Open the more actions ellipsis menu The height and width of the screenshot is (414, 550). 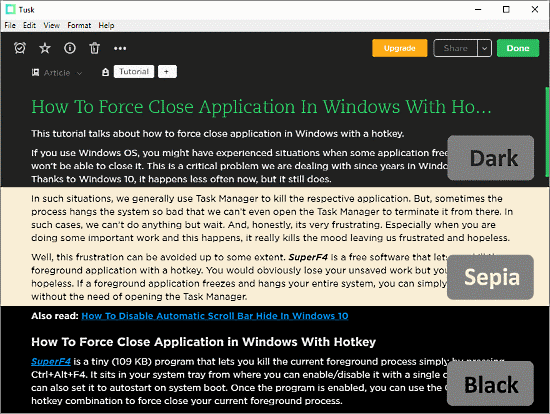(120, 48)
